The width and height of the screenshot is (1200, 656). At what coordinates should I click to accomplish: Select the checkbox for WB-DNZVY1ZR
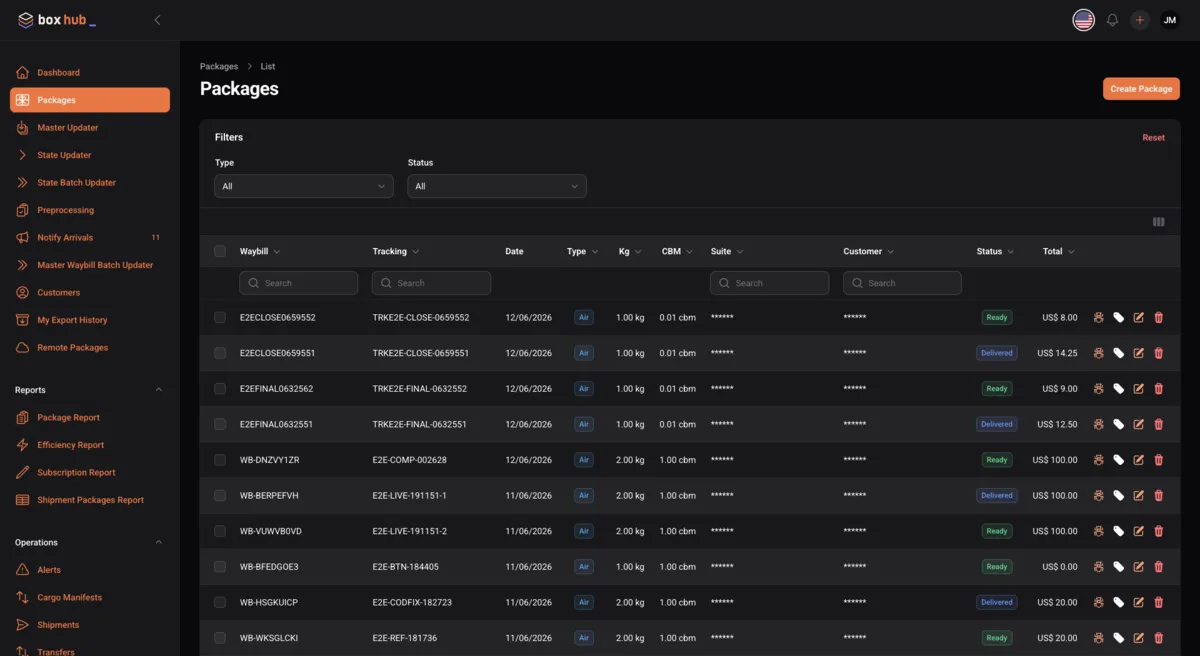click(x=220, y=460)
